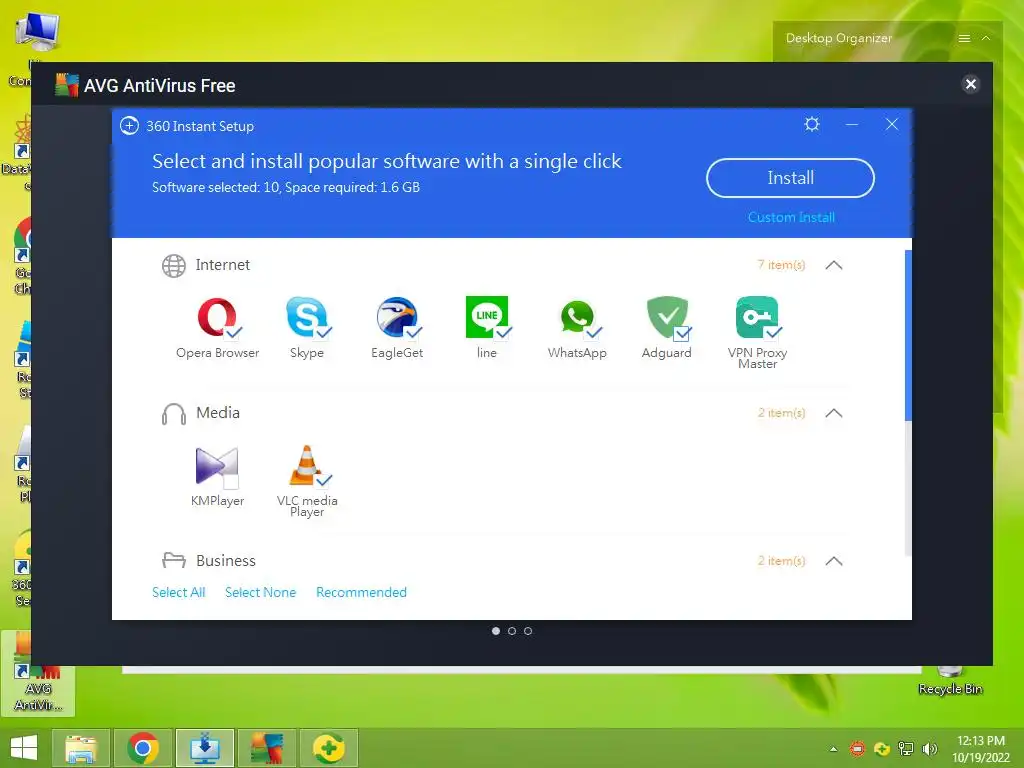Open the Desktop Organizer menu icon
Viewport: 1024px width, 768px height.
[x=964, y=39]
